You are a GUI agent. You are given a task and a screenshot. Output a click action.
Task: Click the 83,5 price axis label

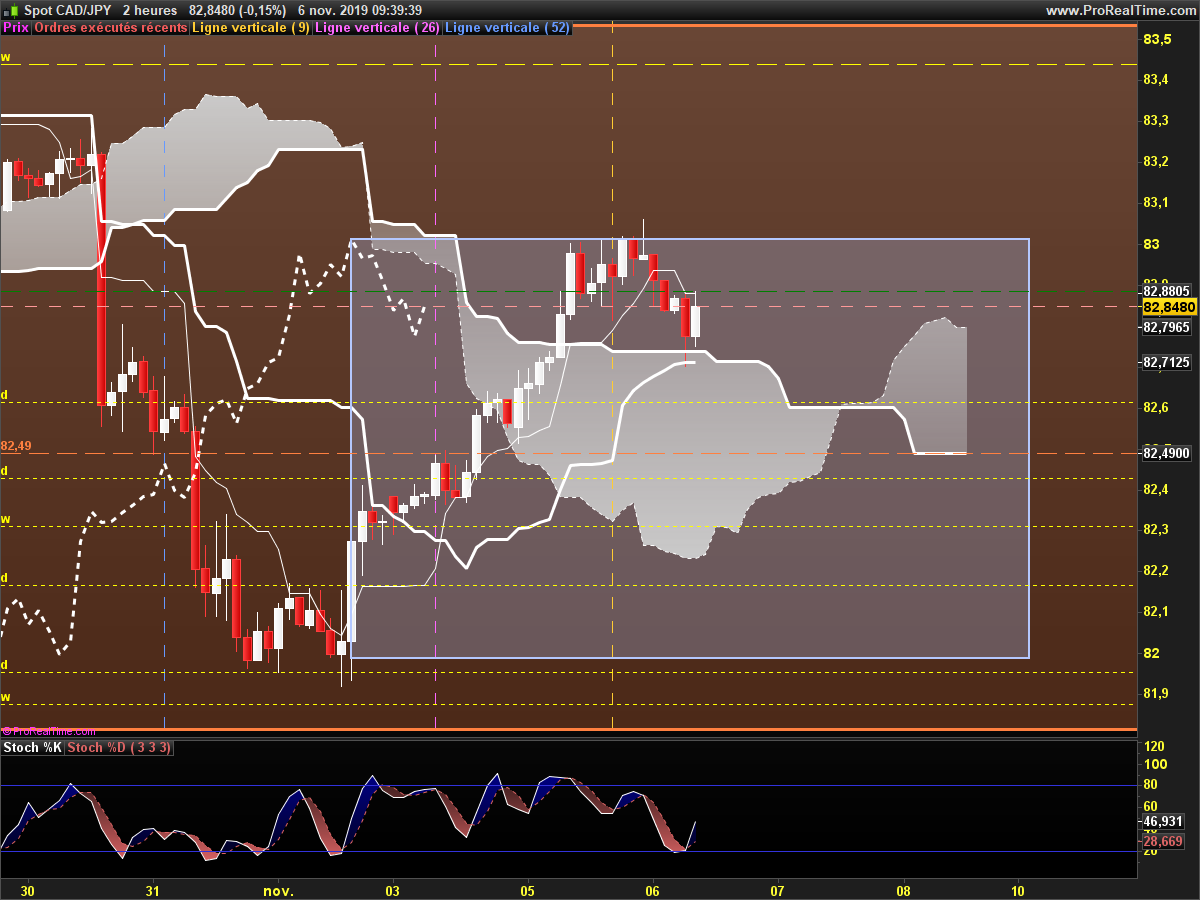point(1156,39)
